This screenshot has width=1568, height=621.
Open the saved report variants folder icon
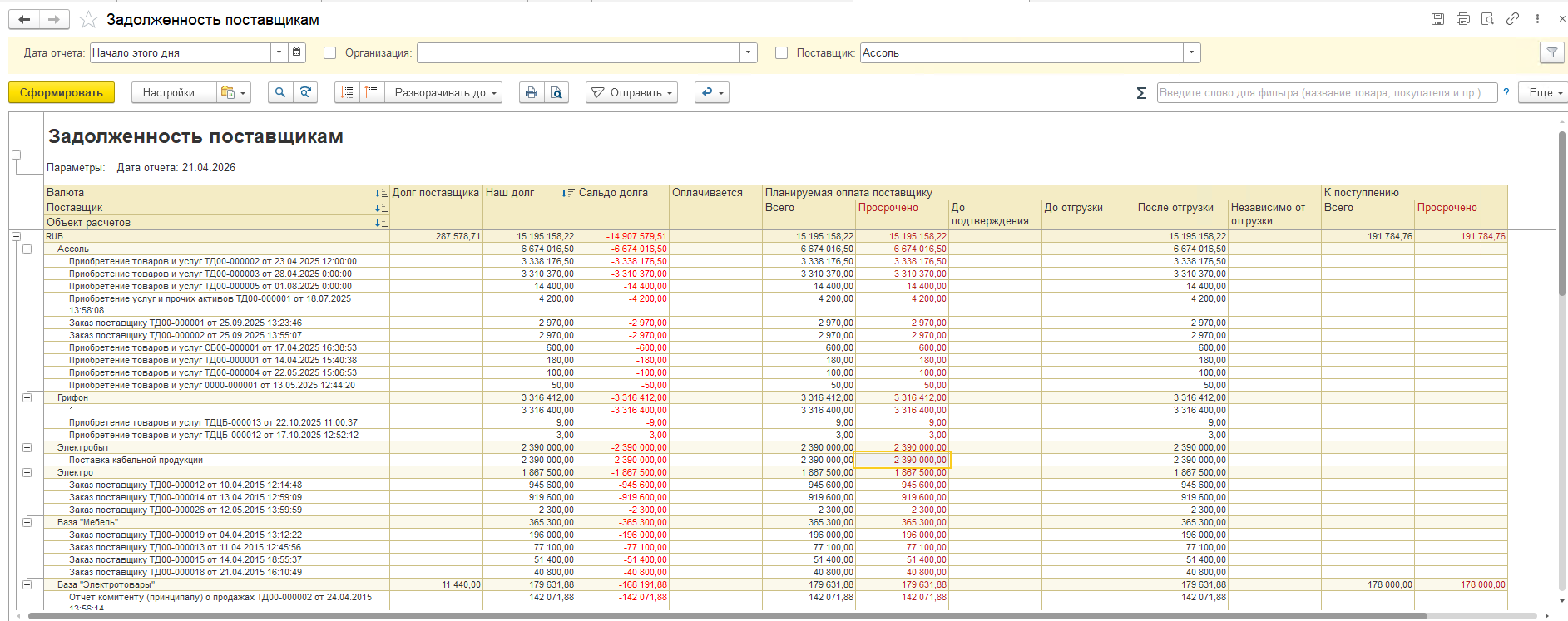(226, 92)
